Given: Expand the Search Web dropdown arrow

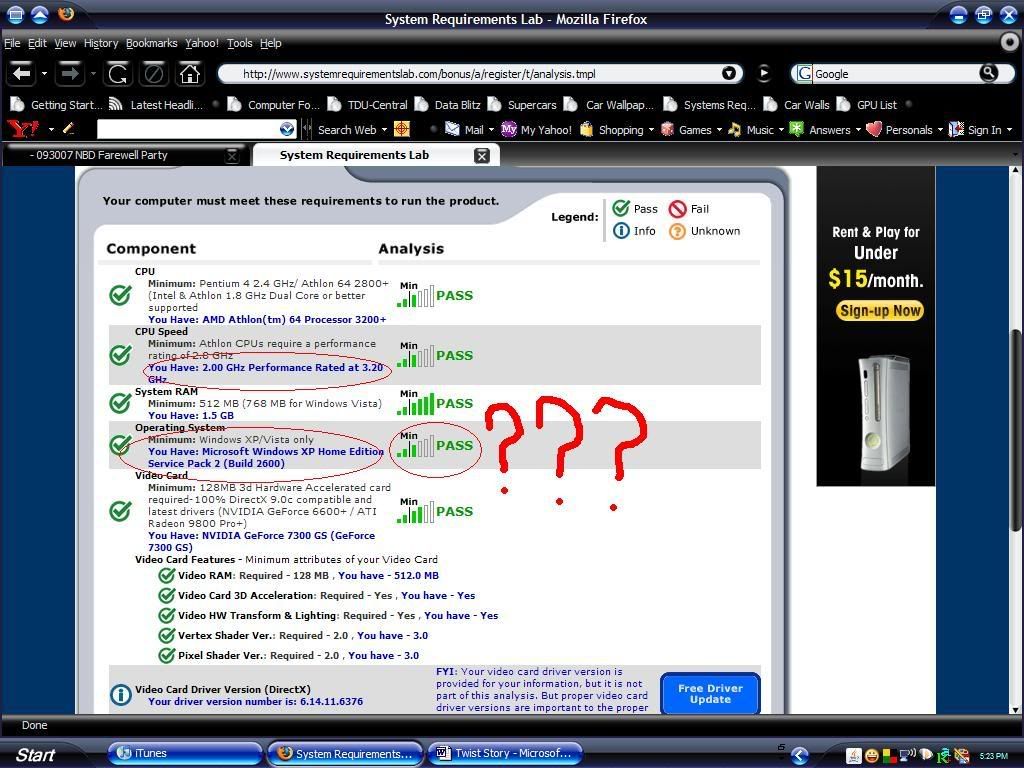Looking at the screenshot, I should click(x=384, y=130).
